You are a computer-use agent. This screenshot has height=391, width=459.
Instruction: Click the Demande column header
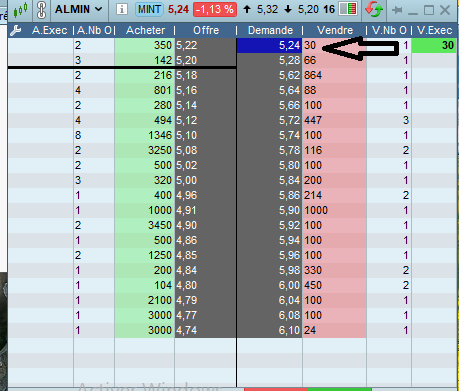click(270, 31)
